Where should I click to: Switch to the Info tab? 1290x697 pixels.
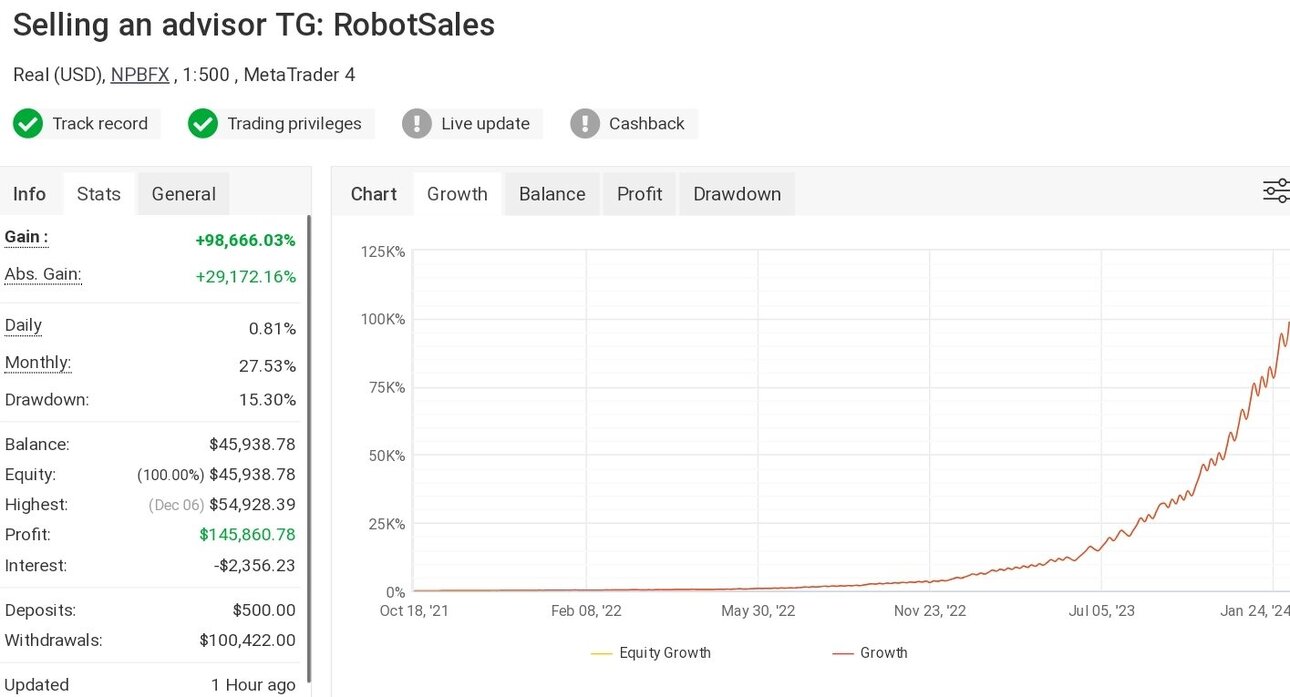click(29, 194)
